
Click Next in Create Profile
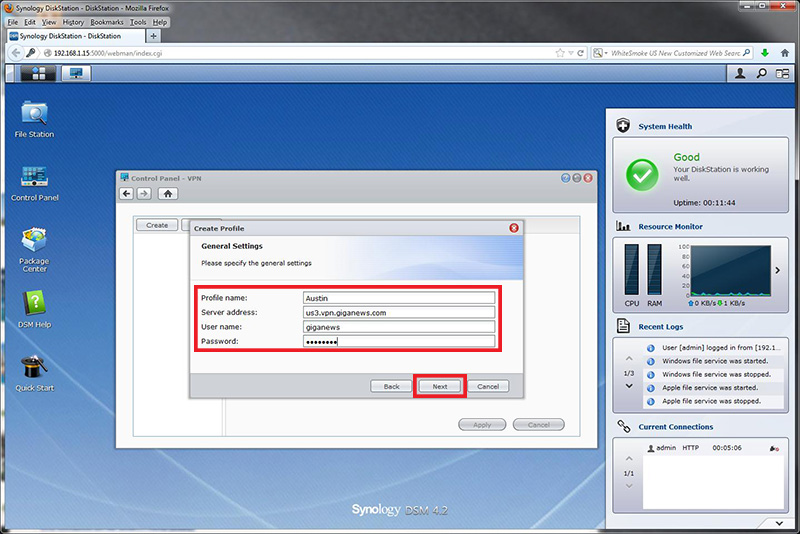[x=440, y=387]
